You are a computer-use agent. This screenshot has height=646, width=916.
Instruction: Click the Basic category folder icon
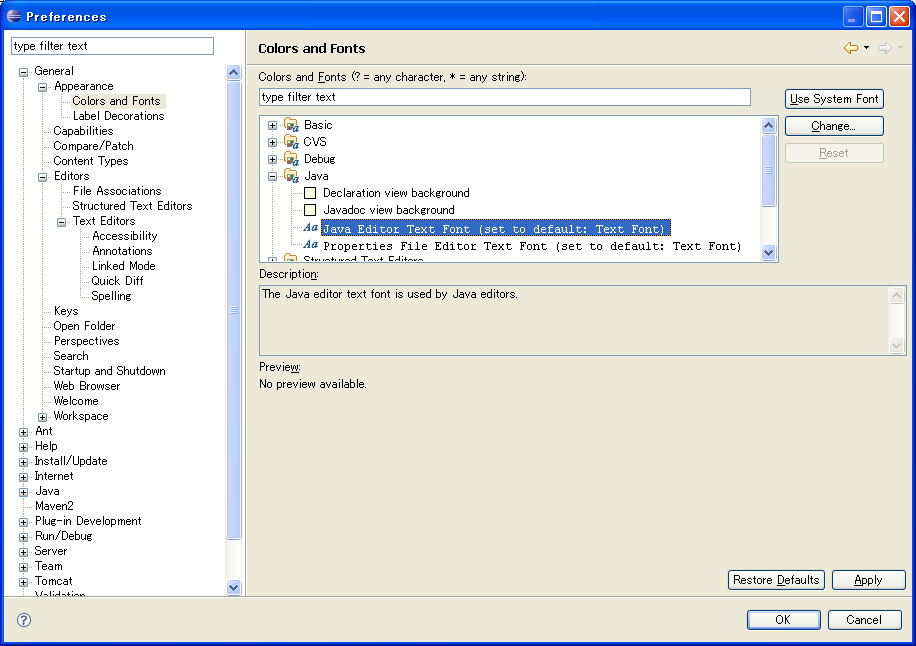[x=291, y=125]
